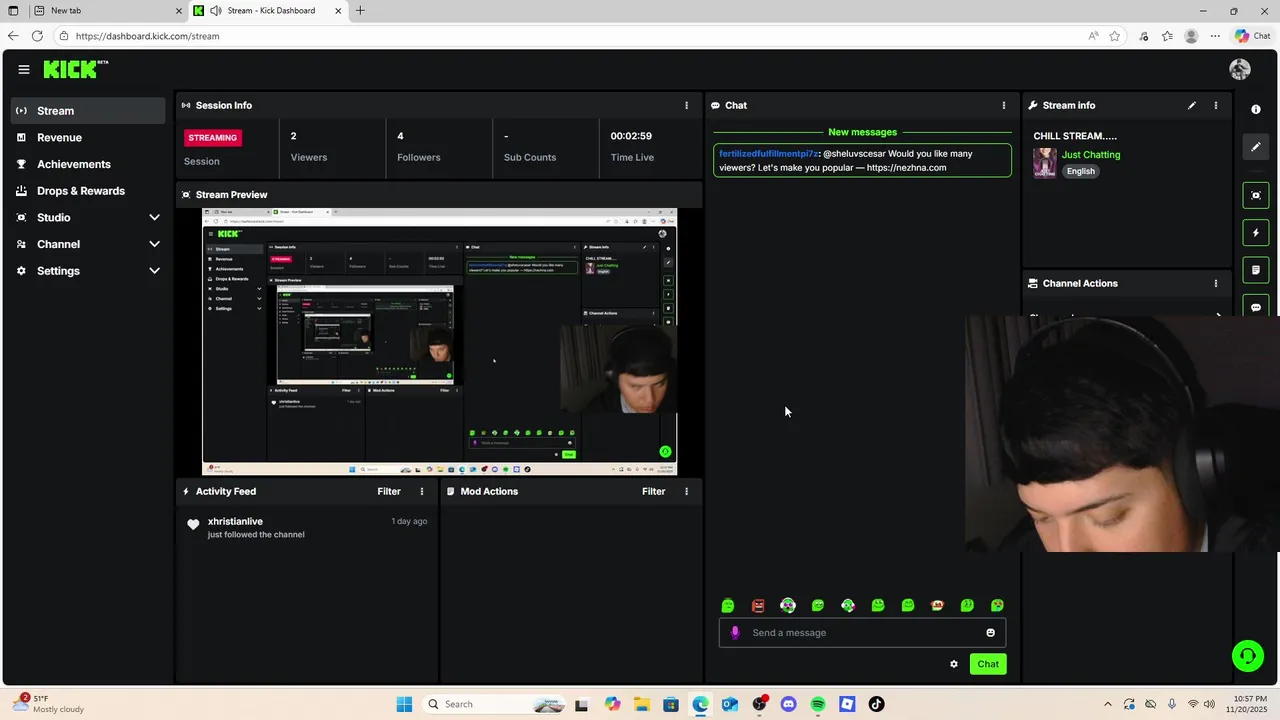Refresh the browser page
1280x720 pixels.
[x=37, y=36]
